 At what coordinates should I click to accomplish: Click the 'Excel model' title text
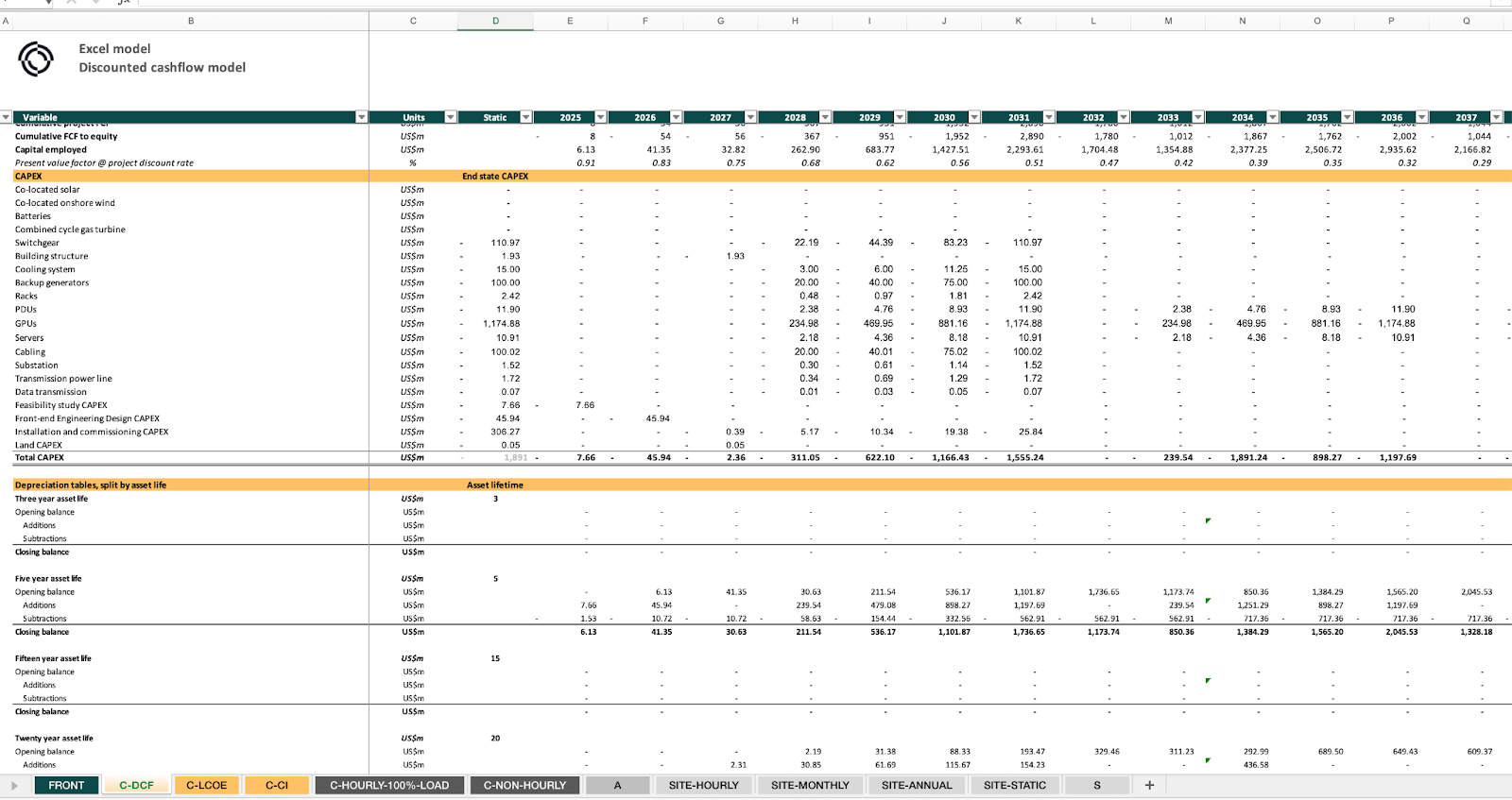pyautogui.click(x=114, y=48)
